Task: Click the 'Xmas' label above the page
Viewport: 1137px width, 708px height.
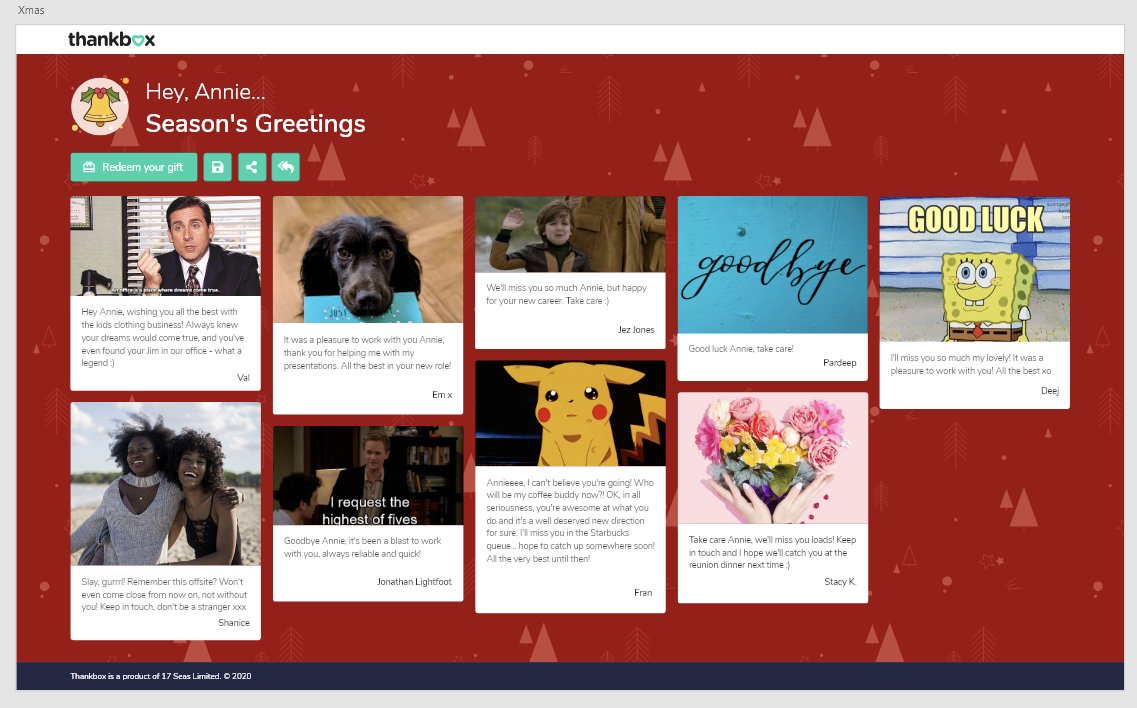Action: 31,10
